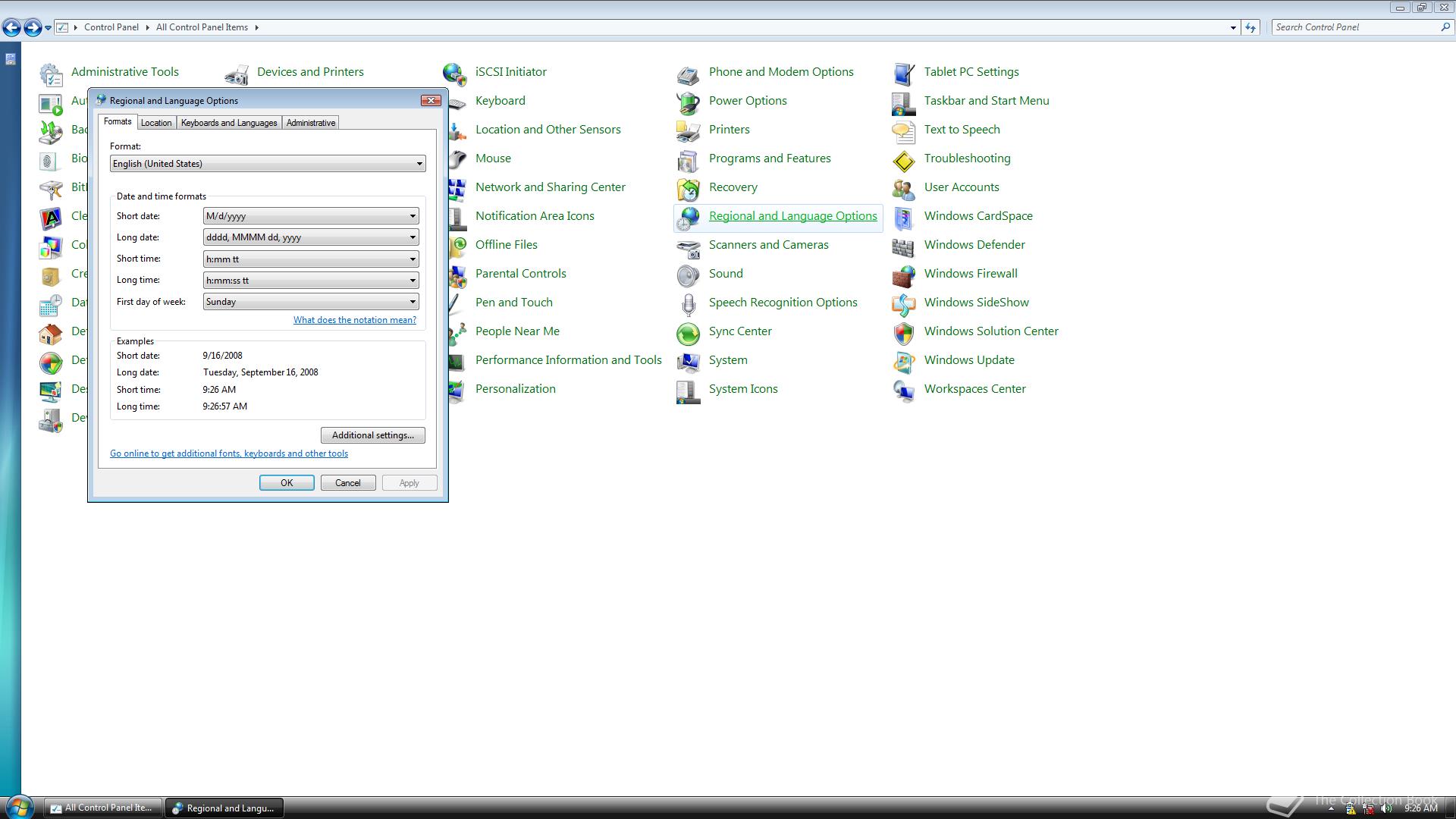1456x819 pixels.
Task: Expand First day of week dropdown
Action: point(311,302)
